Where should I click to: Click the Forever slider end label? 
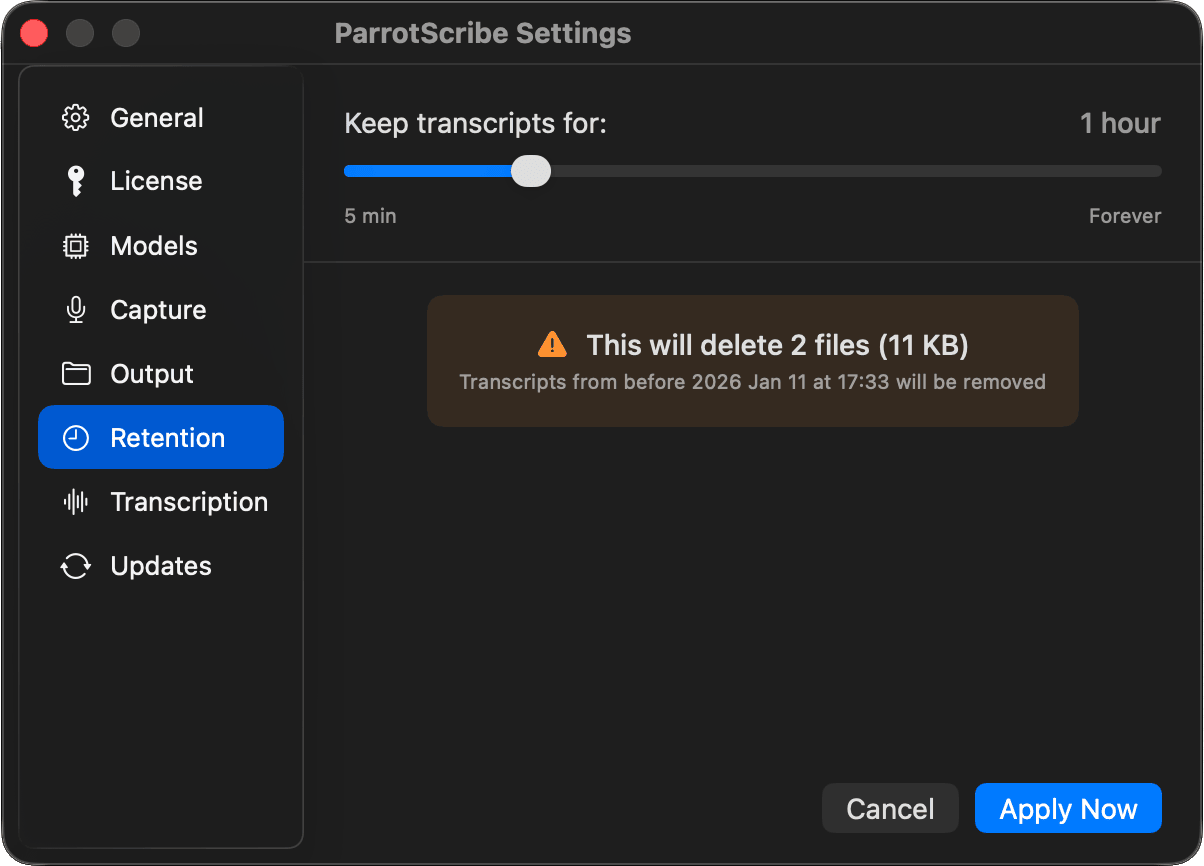1125,216
